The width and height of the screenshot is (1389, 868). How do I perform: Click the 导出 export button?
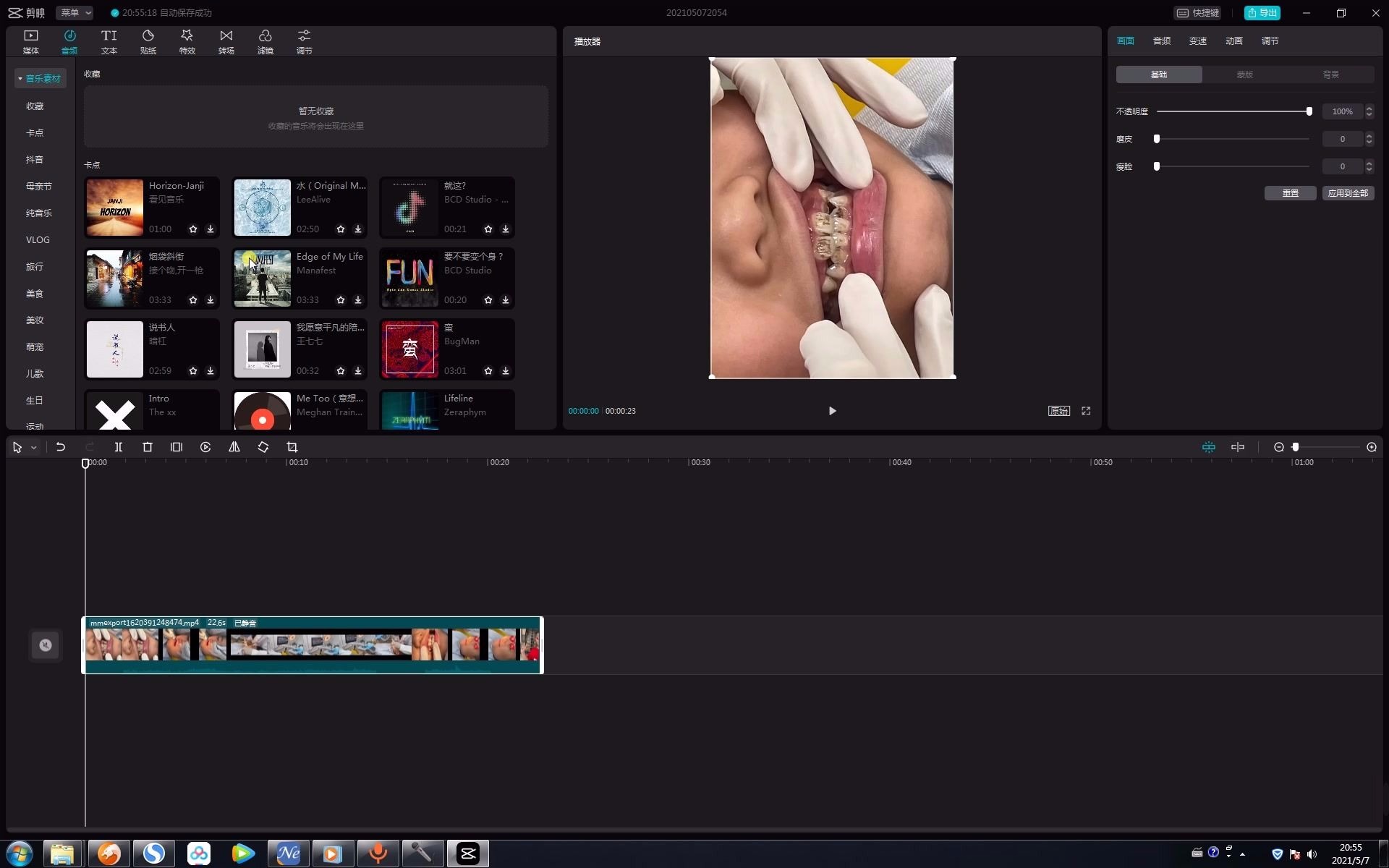(1262, 12)
